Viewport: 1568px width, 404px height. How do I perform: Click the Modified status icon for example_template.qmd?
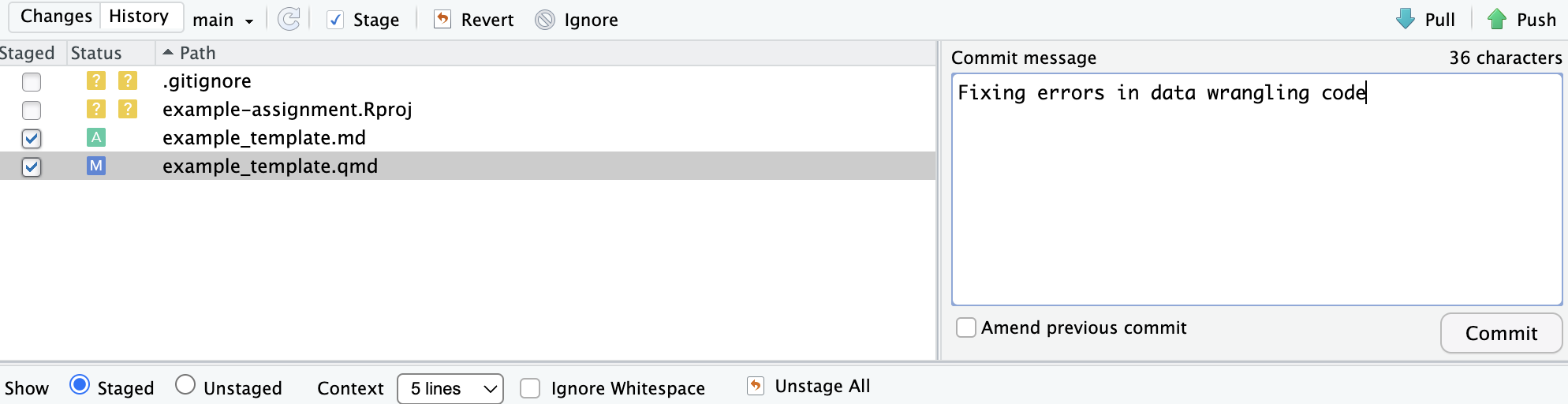pos(96,166)
